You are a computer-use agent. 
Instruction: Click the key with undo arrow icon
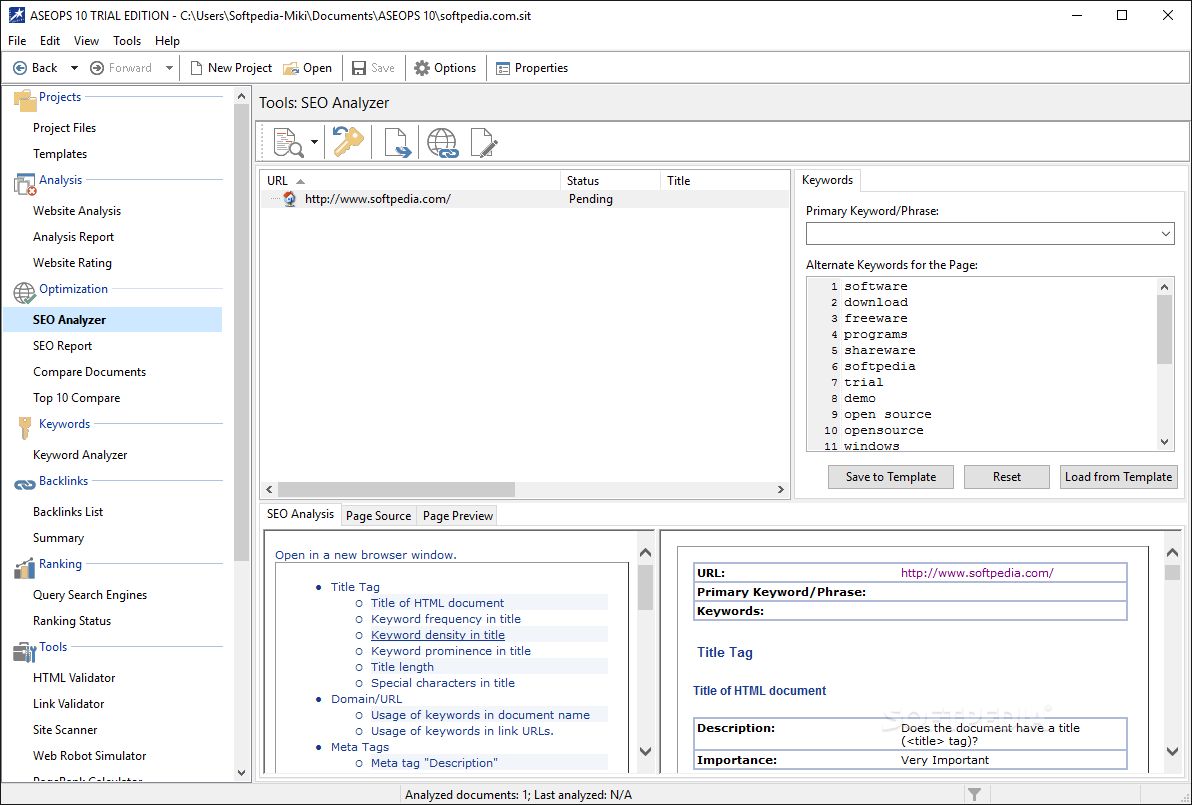[348, 142]
